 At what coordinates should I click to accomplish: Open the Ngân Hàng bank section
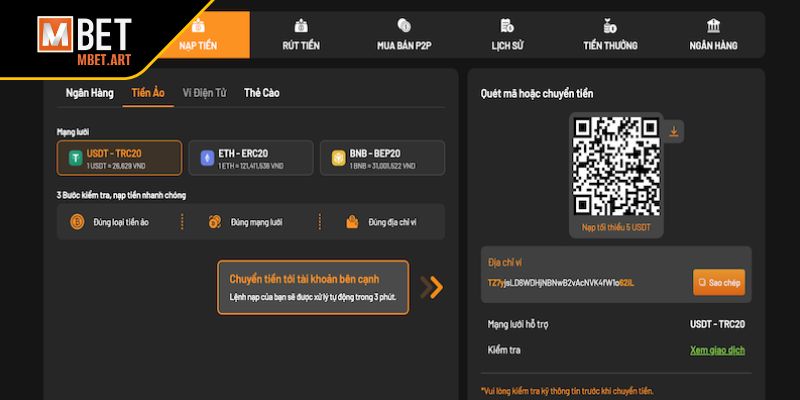coord(713,35)
